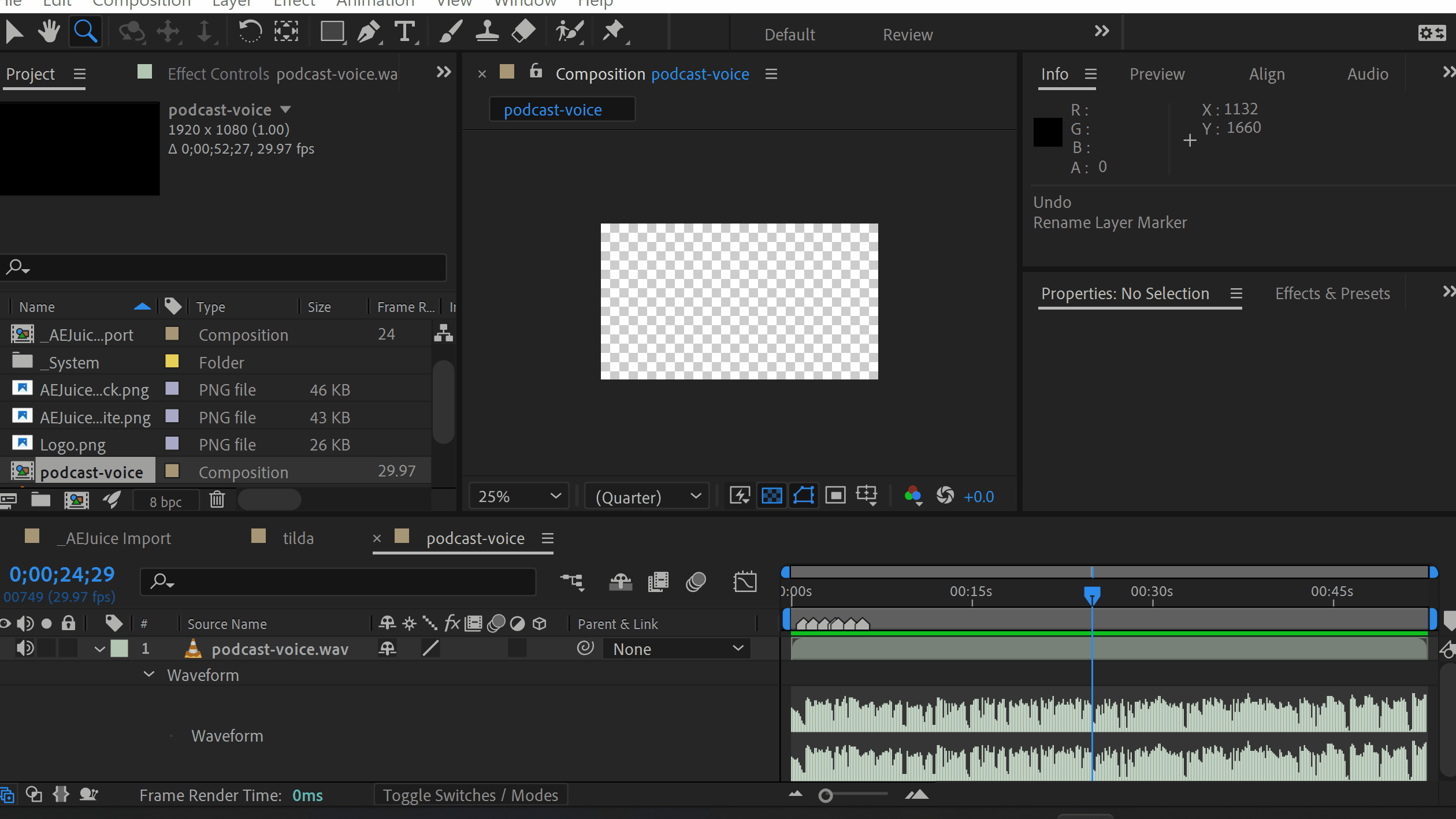
Task: Mute audio of podcast-voice.wav layer
Action: 24,649
